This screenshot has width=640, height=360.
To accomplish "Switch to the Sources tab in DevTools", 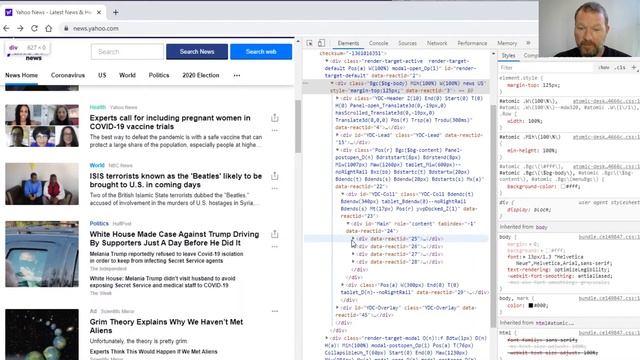I will (x=407, y=43).
